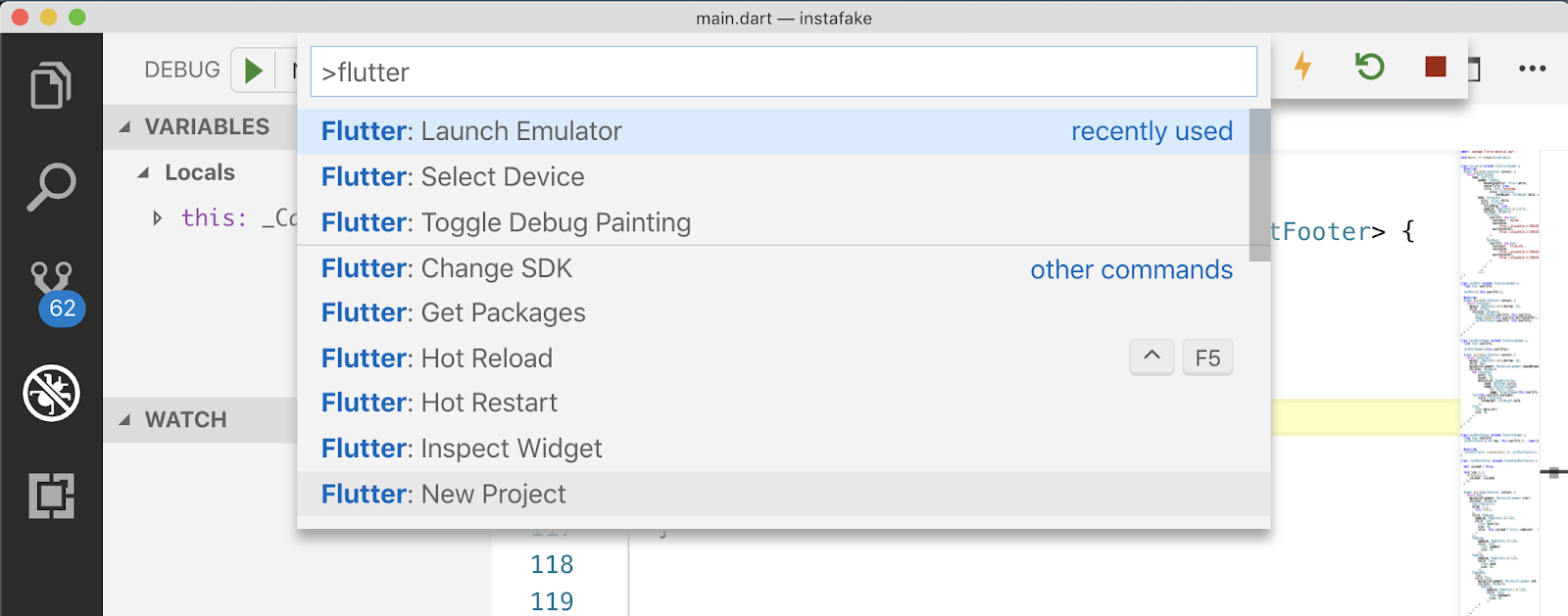Open the Search magnifier icon
The height and width of the screenshot is (616, 1568).
pyautogui.click(x=51, y=186)
